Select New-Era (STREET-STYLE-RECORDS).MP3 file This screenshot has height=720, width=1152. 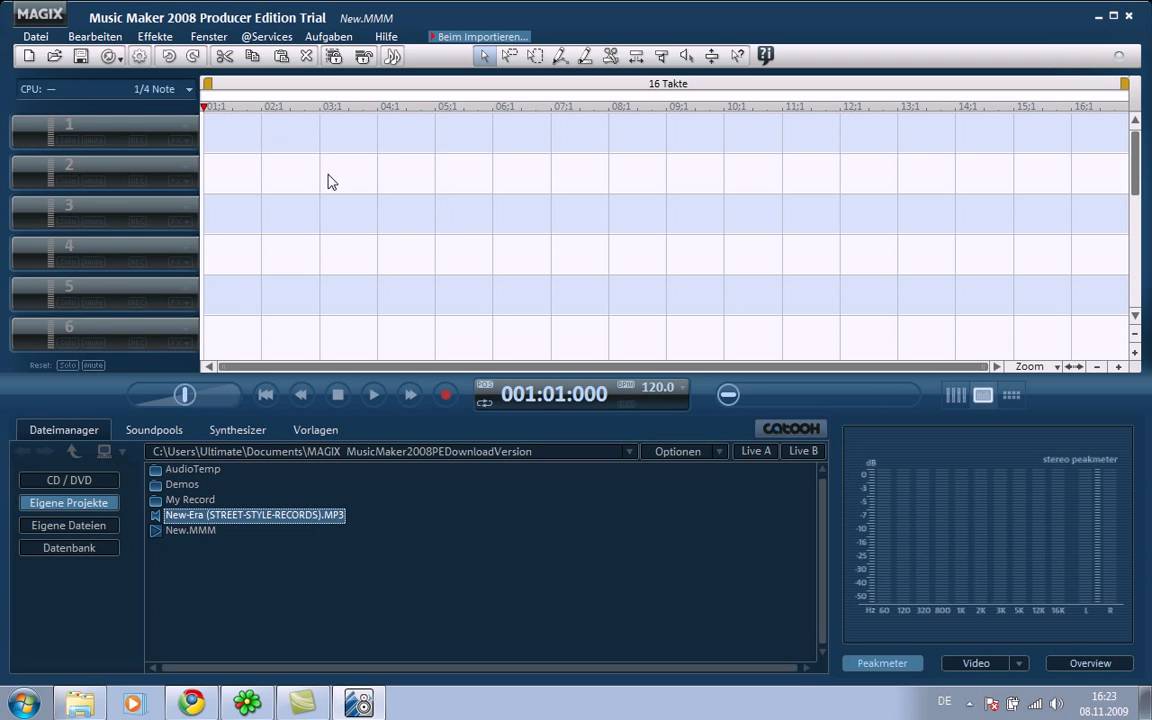coord(254,515)
